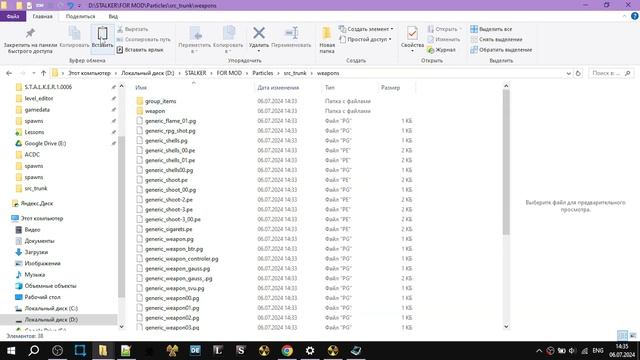Select Вырезать (cut) in ribbon
Screen dimensions: 640x360
coord(132,29)
